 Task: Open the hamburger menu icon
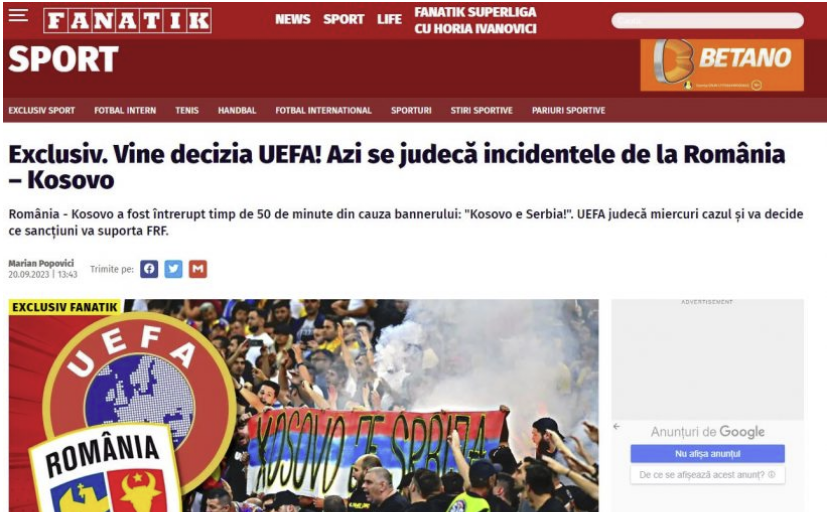coord(18,15)
